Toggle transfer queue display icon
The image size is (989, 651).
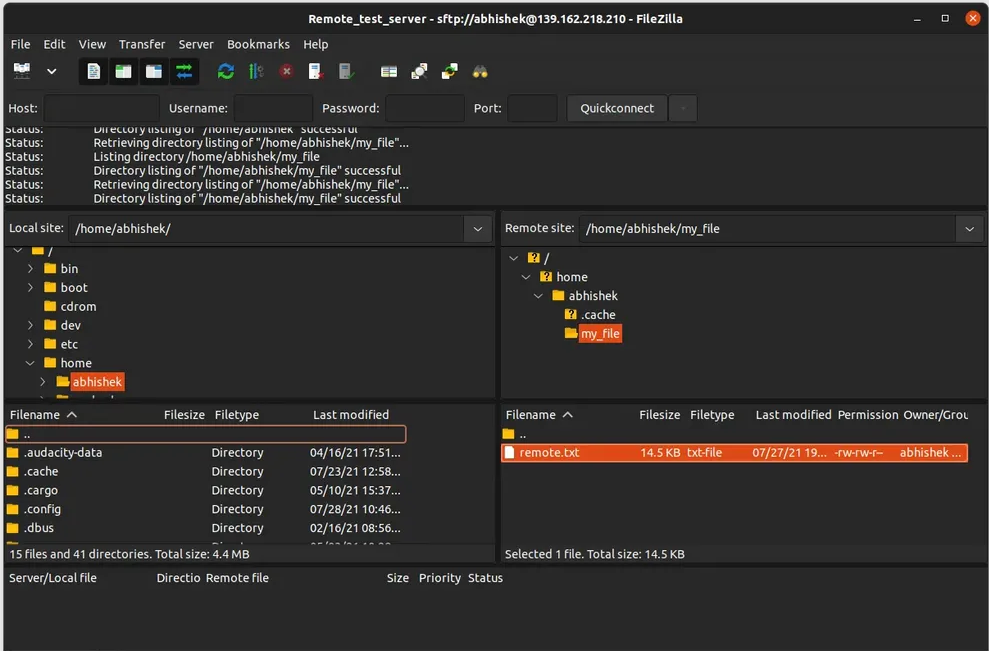coord(184,71)
